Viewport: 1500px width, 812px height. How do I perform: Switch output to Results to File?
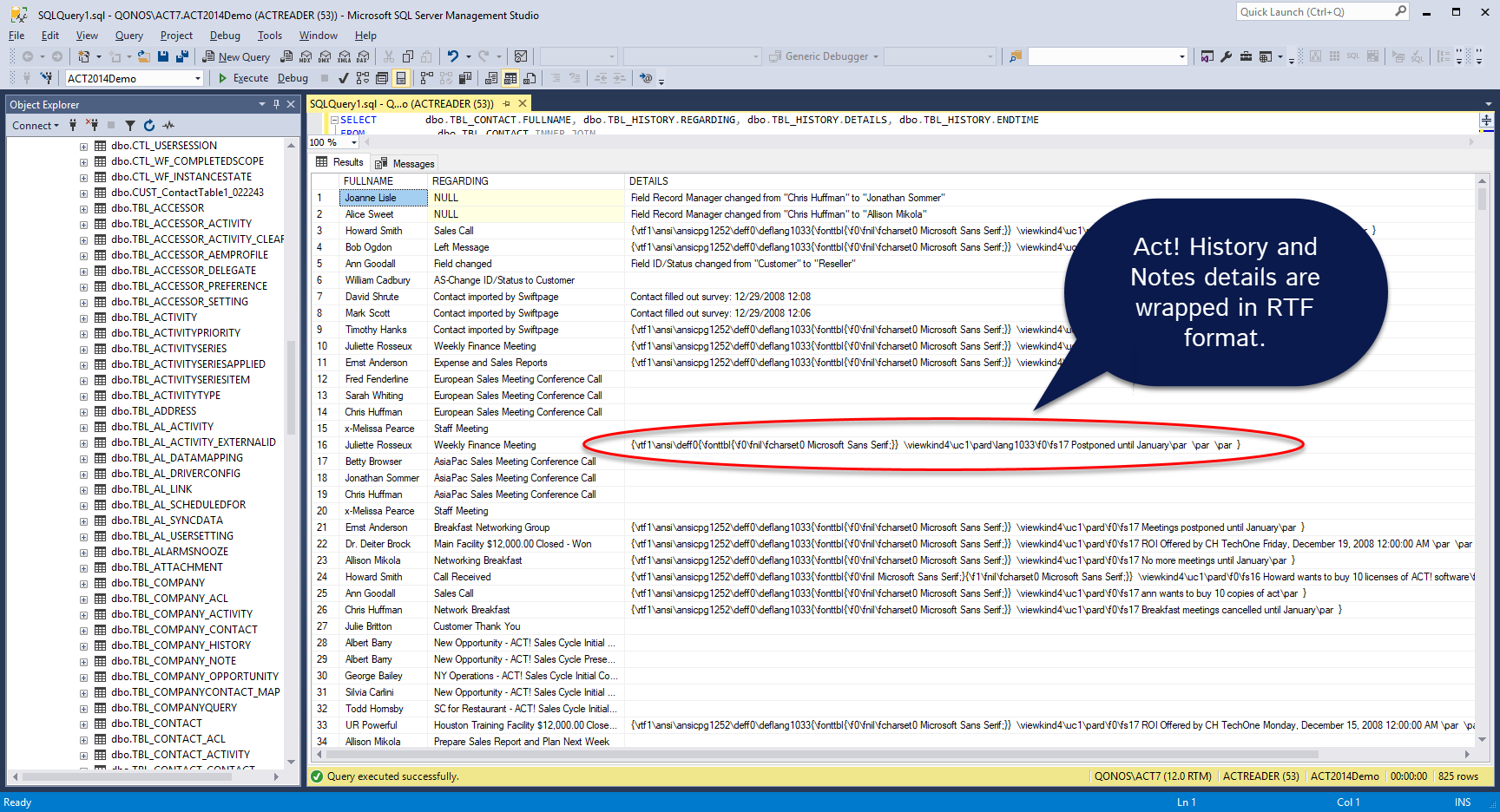point(530,78)
